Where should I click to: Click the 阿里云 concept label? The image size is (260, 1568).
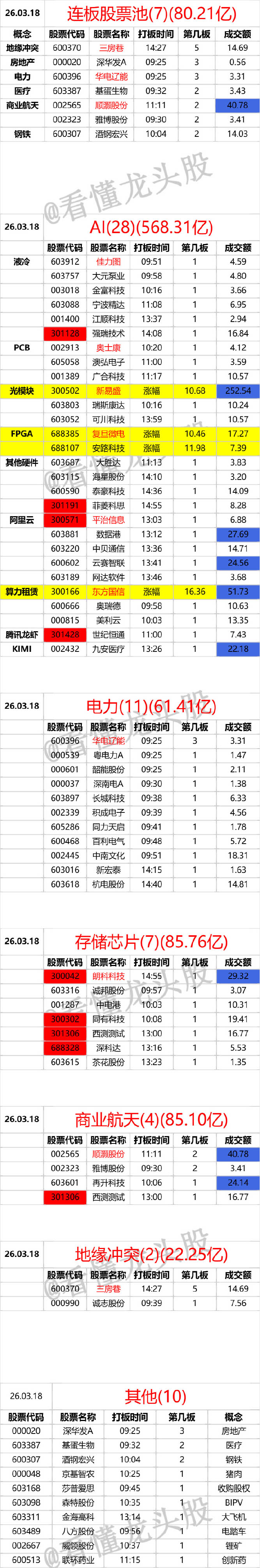(x=22, y=520)
